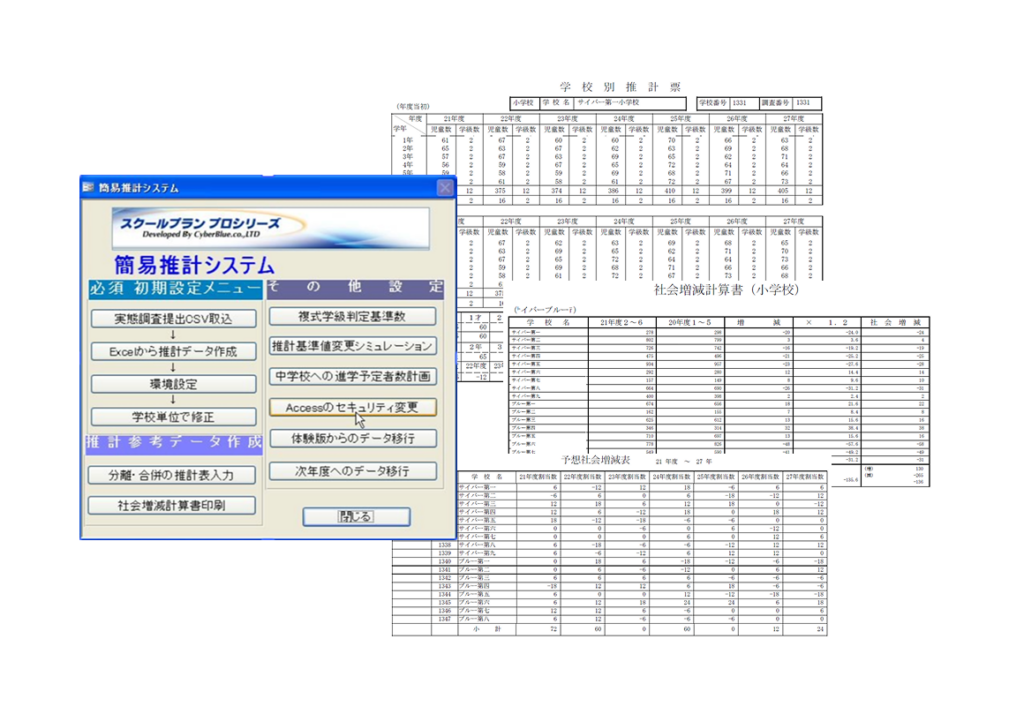The height and width of the screenshot is (714, 1024).
Task: Click the title bar app icon
Action: tap(89, 187)
